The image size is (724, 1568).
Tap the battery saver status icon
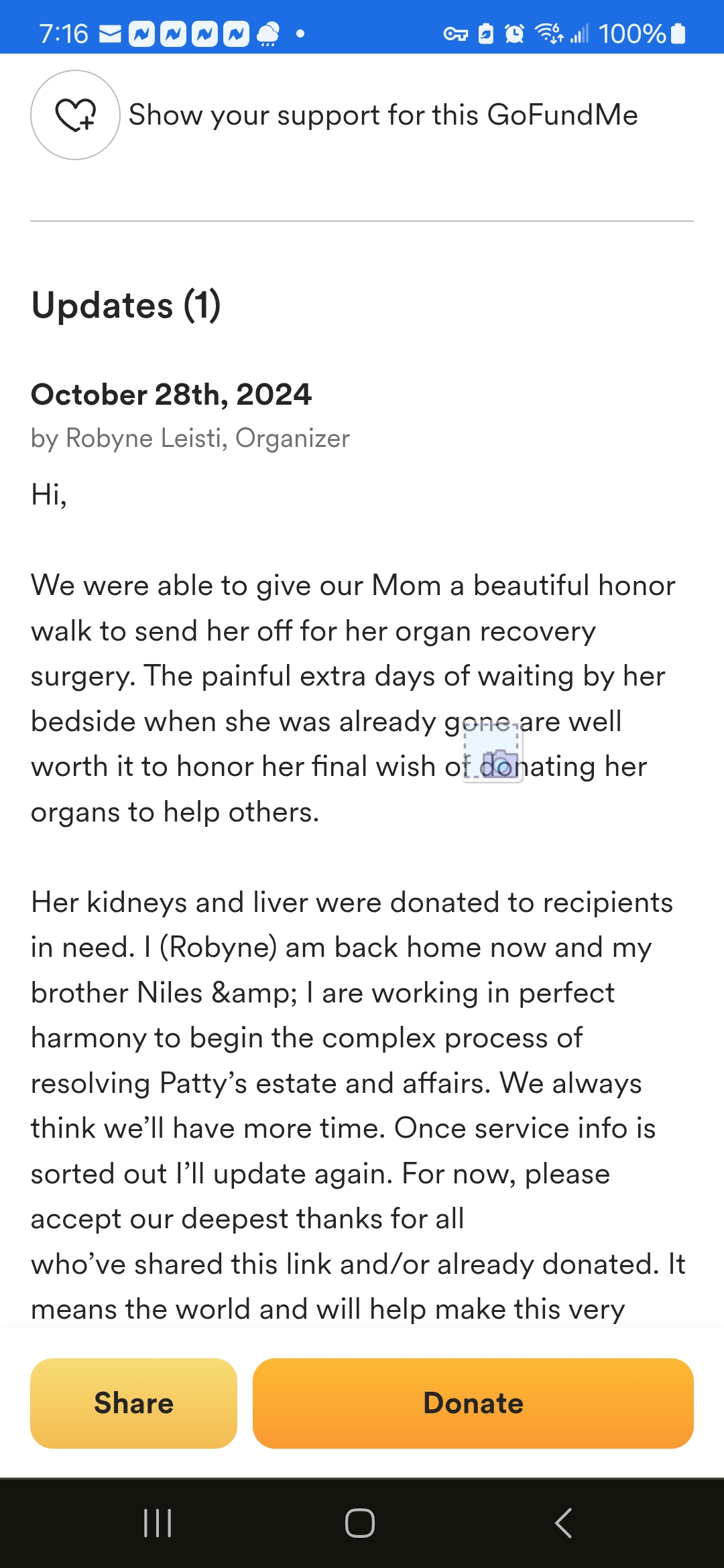[486, 34]
